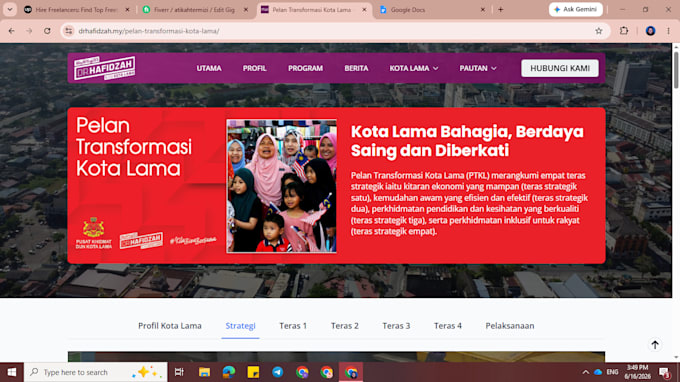Go back with the browser back arrow
The width and height of the screenshot is (680, 382).
[x=12, y=31]
